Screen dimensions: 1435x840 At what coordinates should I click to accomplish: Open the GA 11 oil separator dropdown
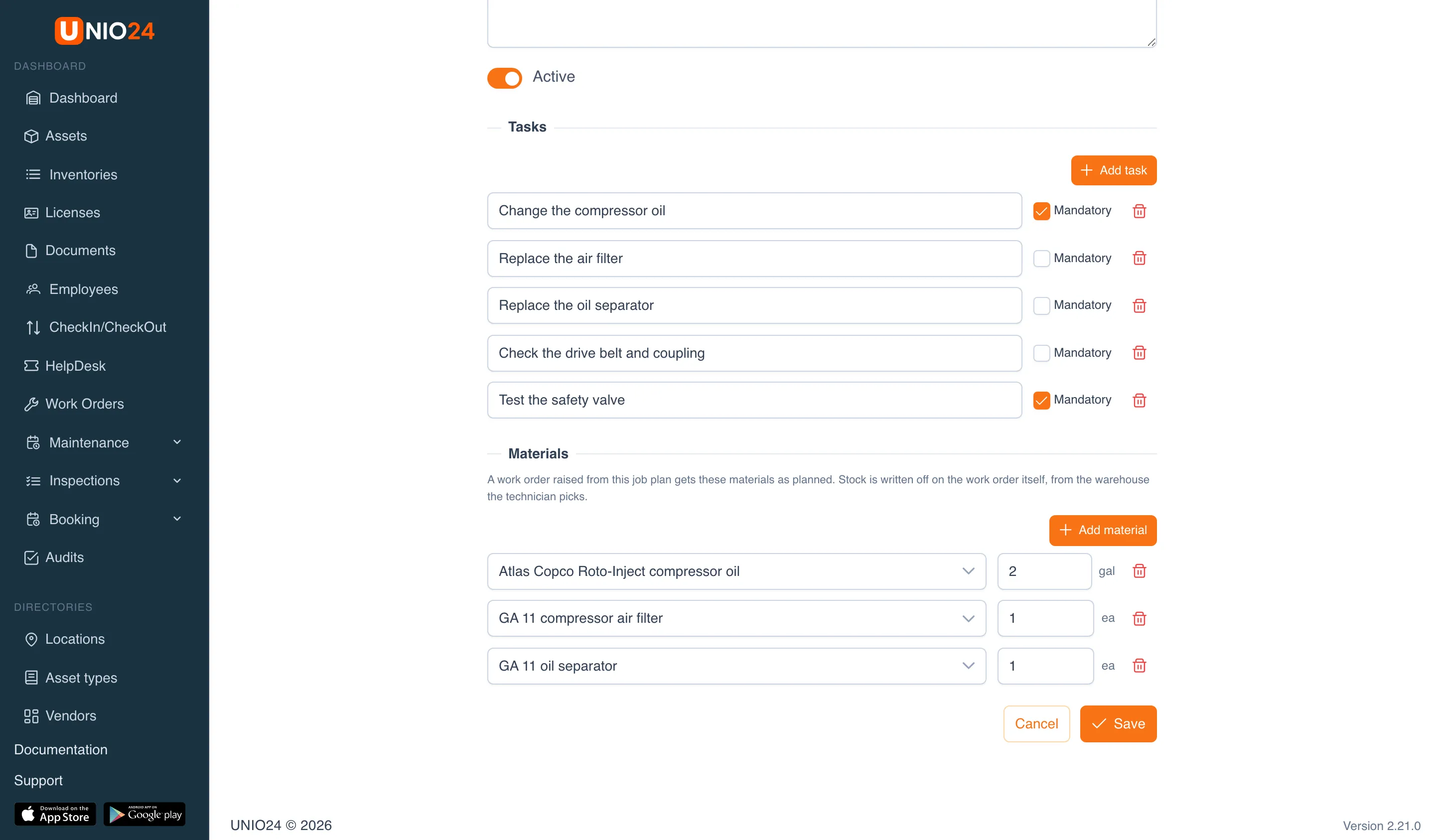[736, 666]
